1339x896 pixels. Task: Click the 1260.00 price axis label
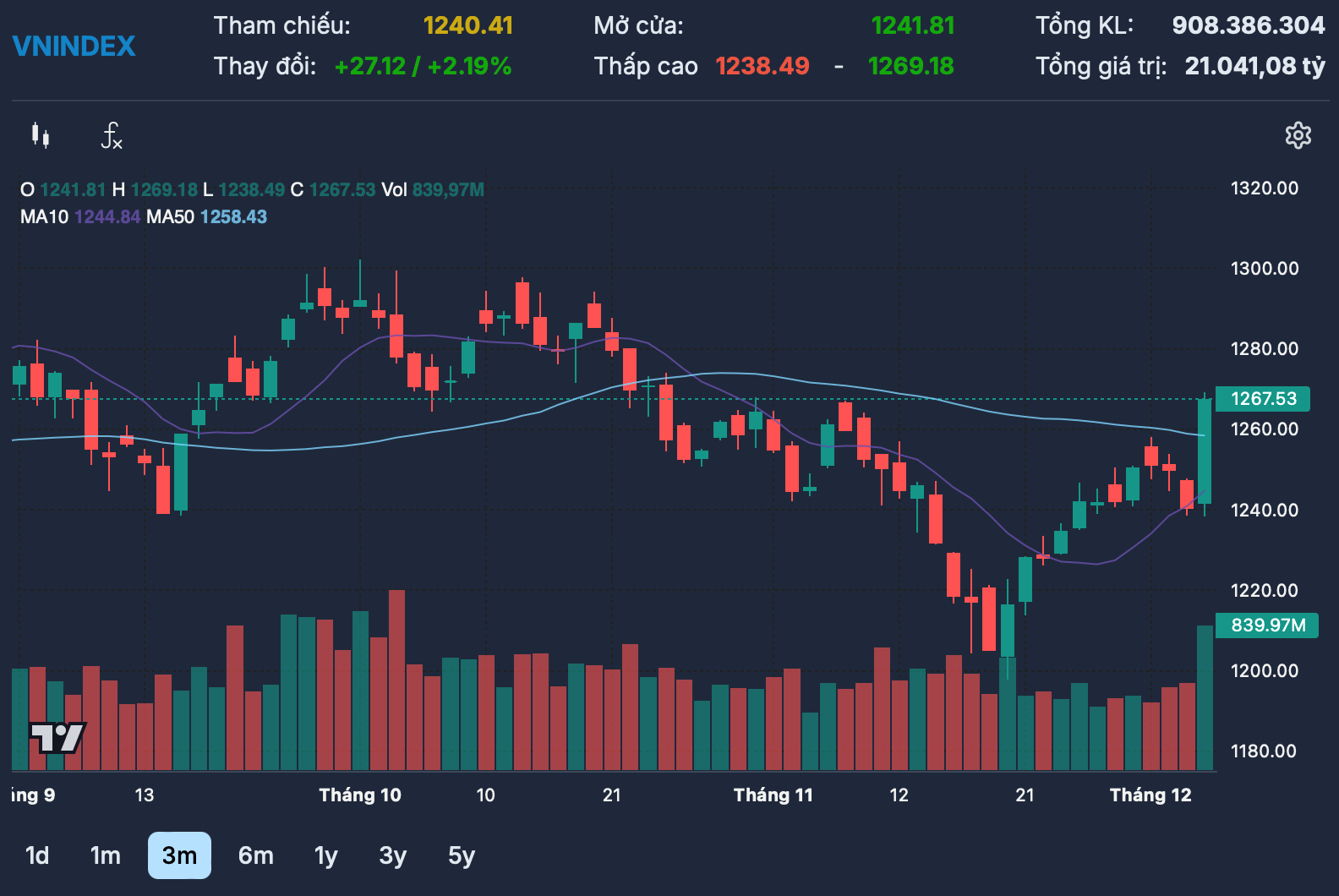pos(1265,429)
